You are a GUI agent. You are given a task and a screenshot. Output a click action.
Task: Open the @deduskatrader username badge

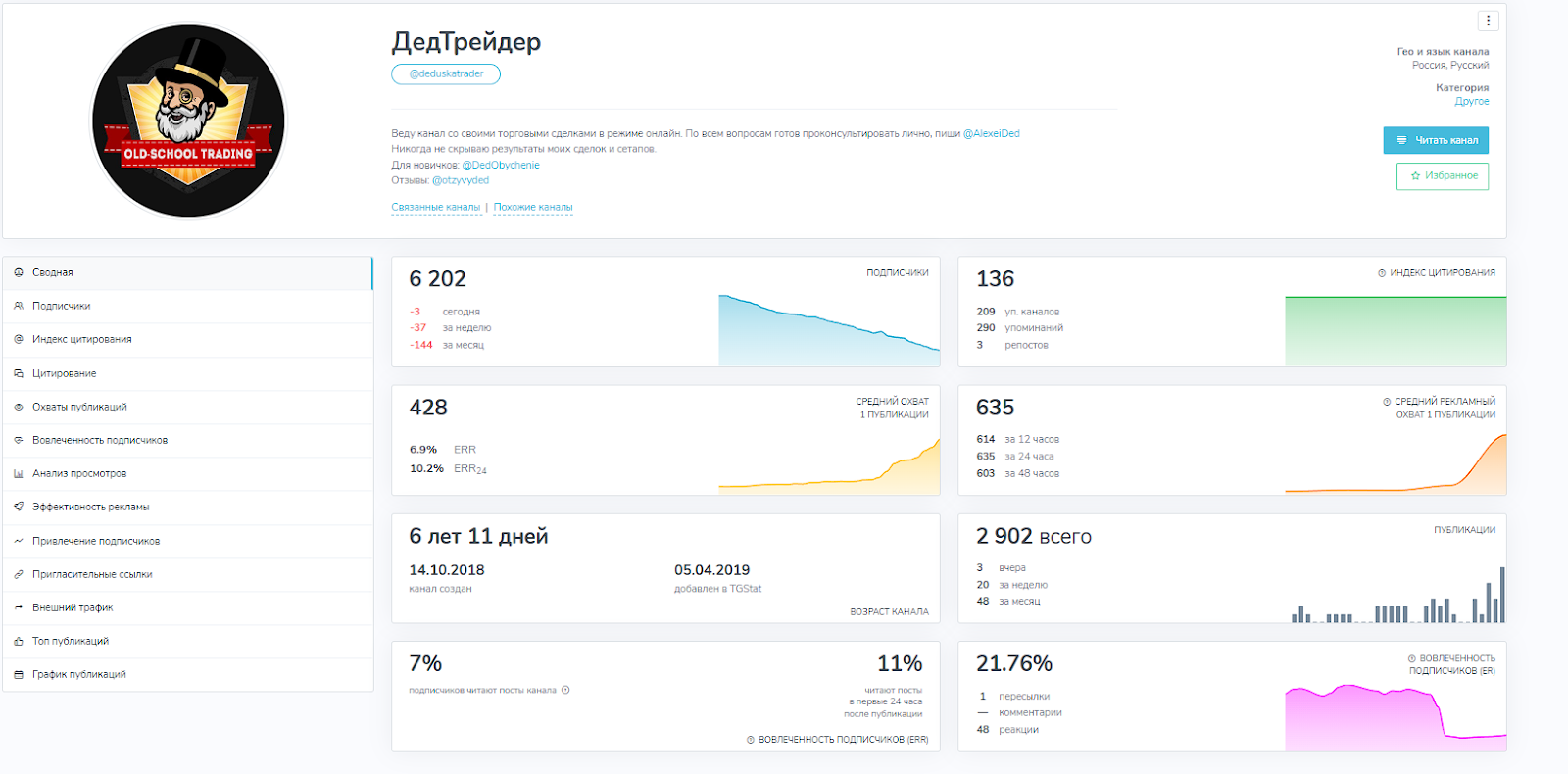coord(446,74)
